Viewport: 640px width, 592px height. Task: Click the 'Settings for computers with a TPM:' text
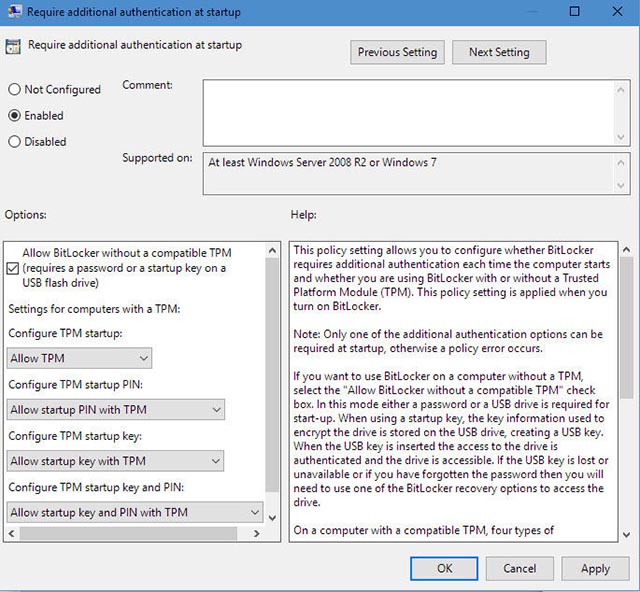pyautogui.click(x=94, y=309)
